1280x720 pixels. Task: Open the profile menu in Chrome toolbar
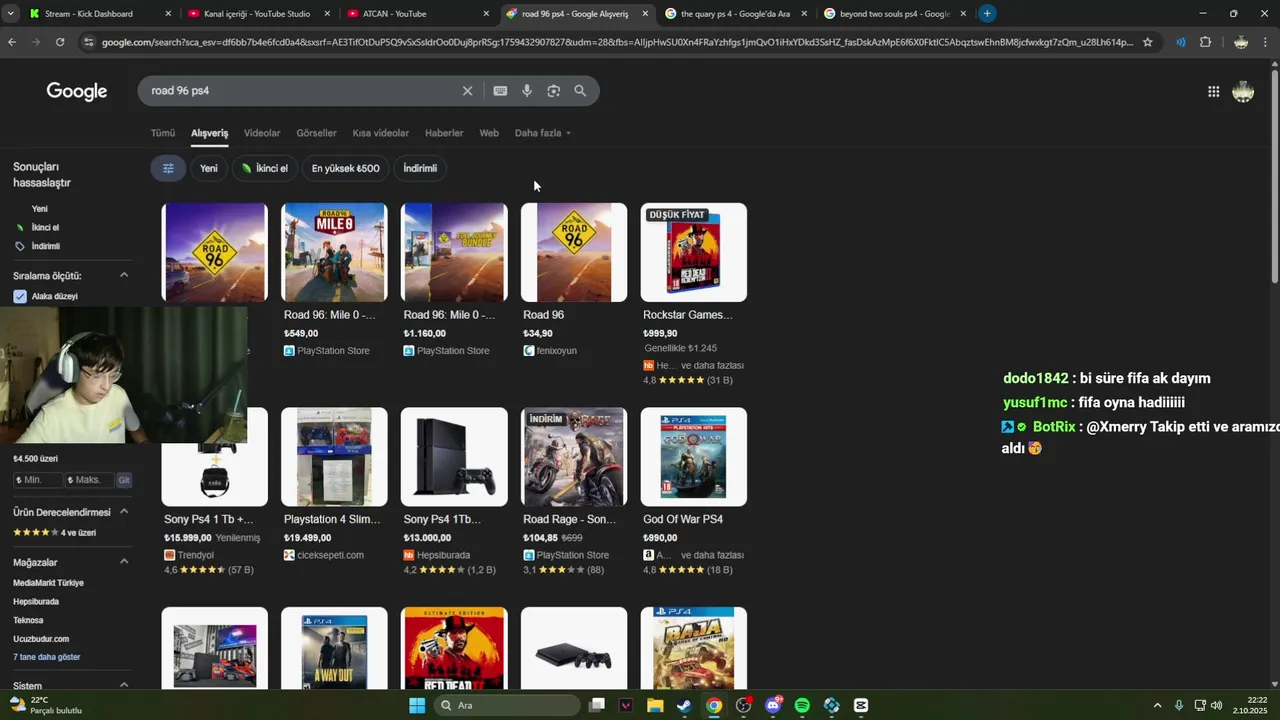click(x=1241, y=42)
